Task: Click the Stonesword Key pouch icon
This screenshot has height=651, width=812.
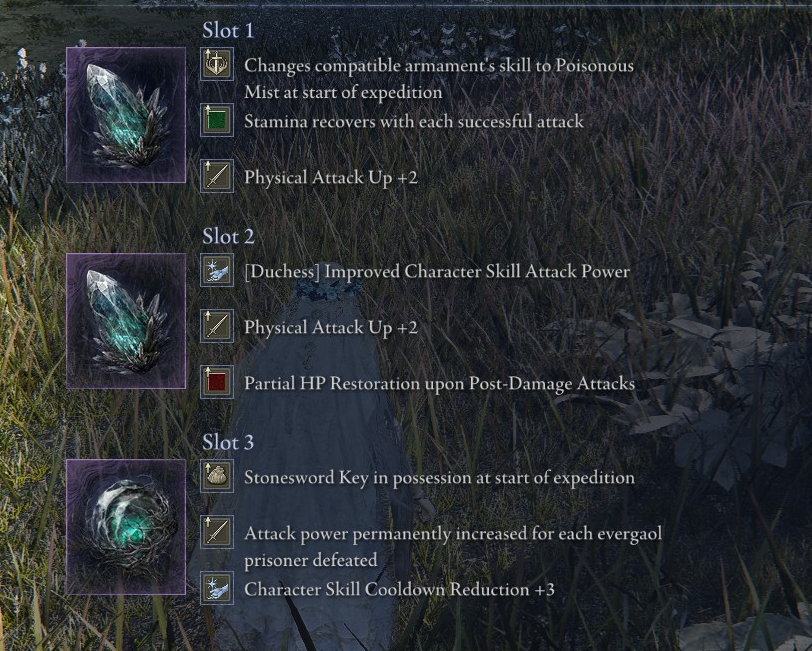Action: [x=217, y=476]
